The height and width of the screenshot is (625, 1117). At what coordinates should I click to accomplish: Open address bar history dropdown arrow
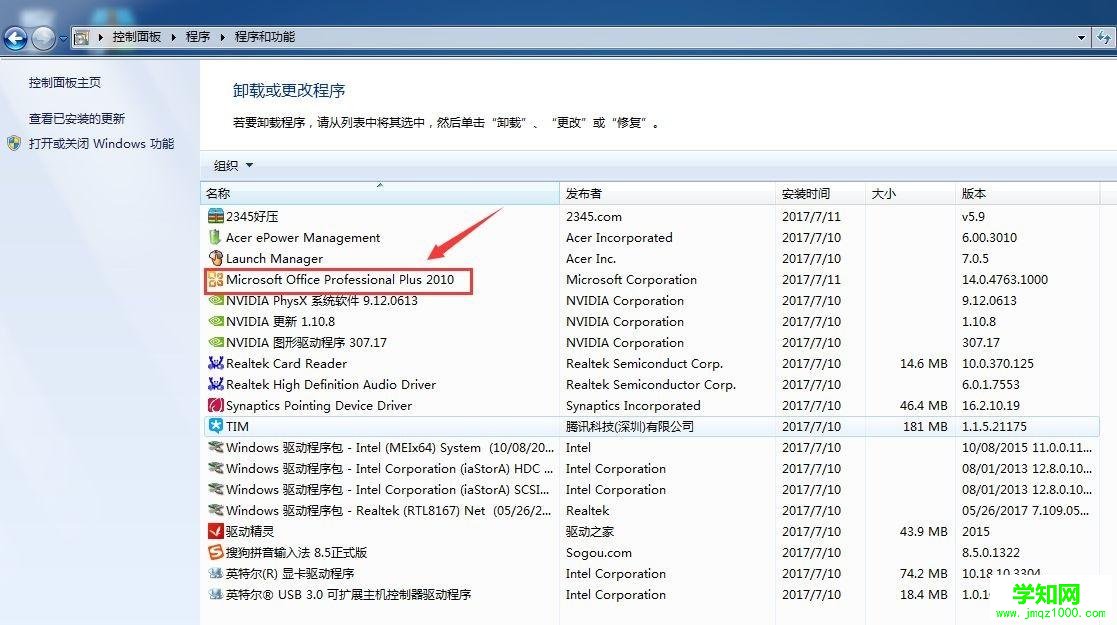click(1081, 37)
